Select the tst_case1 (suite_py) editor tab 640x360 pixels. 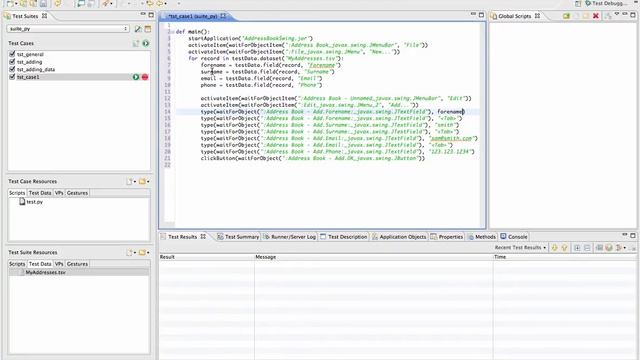point(193,16)
